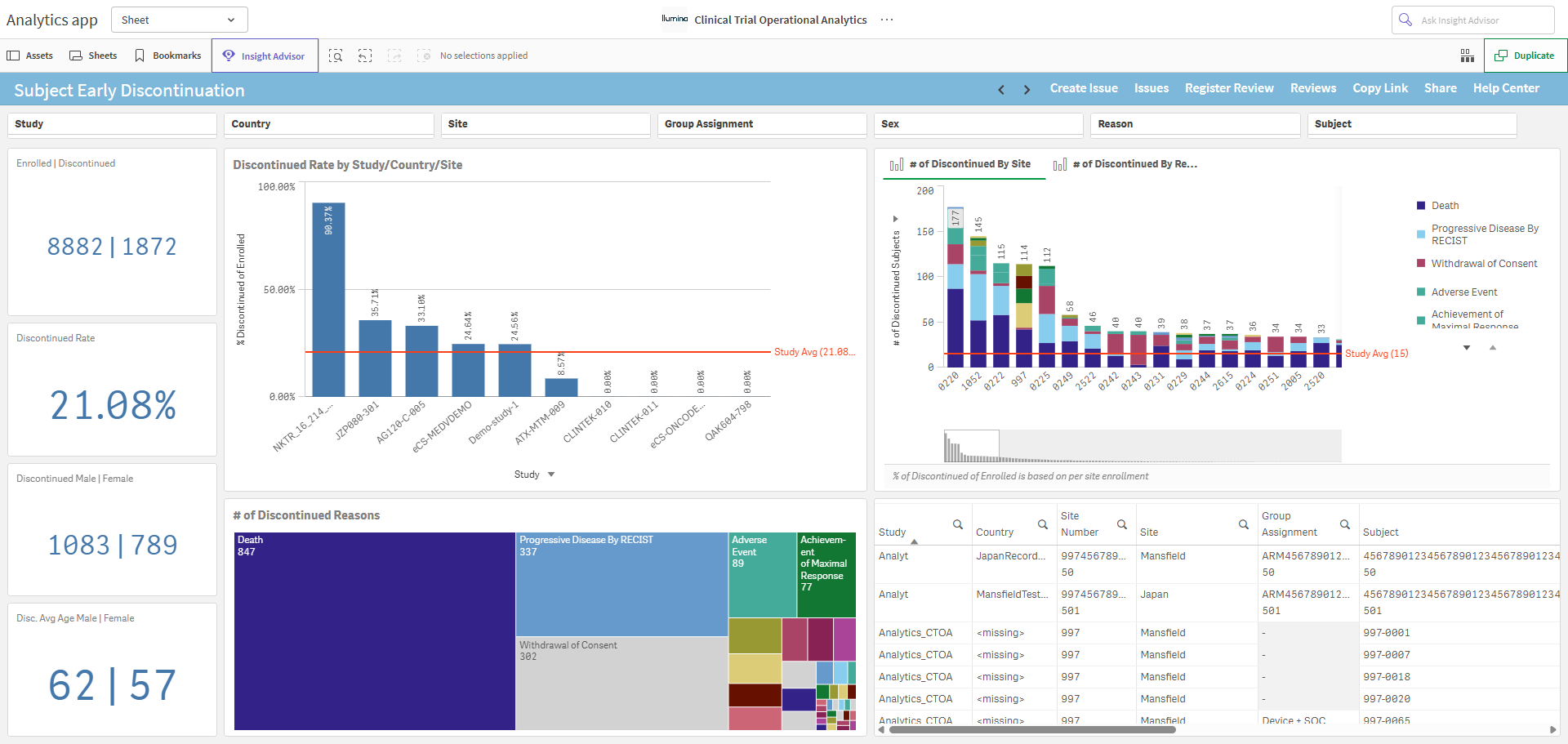
Task: Select the Death block in the treemap
Action: click(x=375, y=631)
